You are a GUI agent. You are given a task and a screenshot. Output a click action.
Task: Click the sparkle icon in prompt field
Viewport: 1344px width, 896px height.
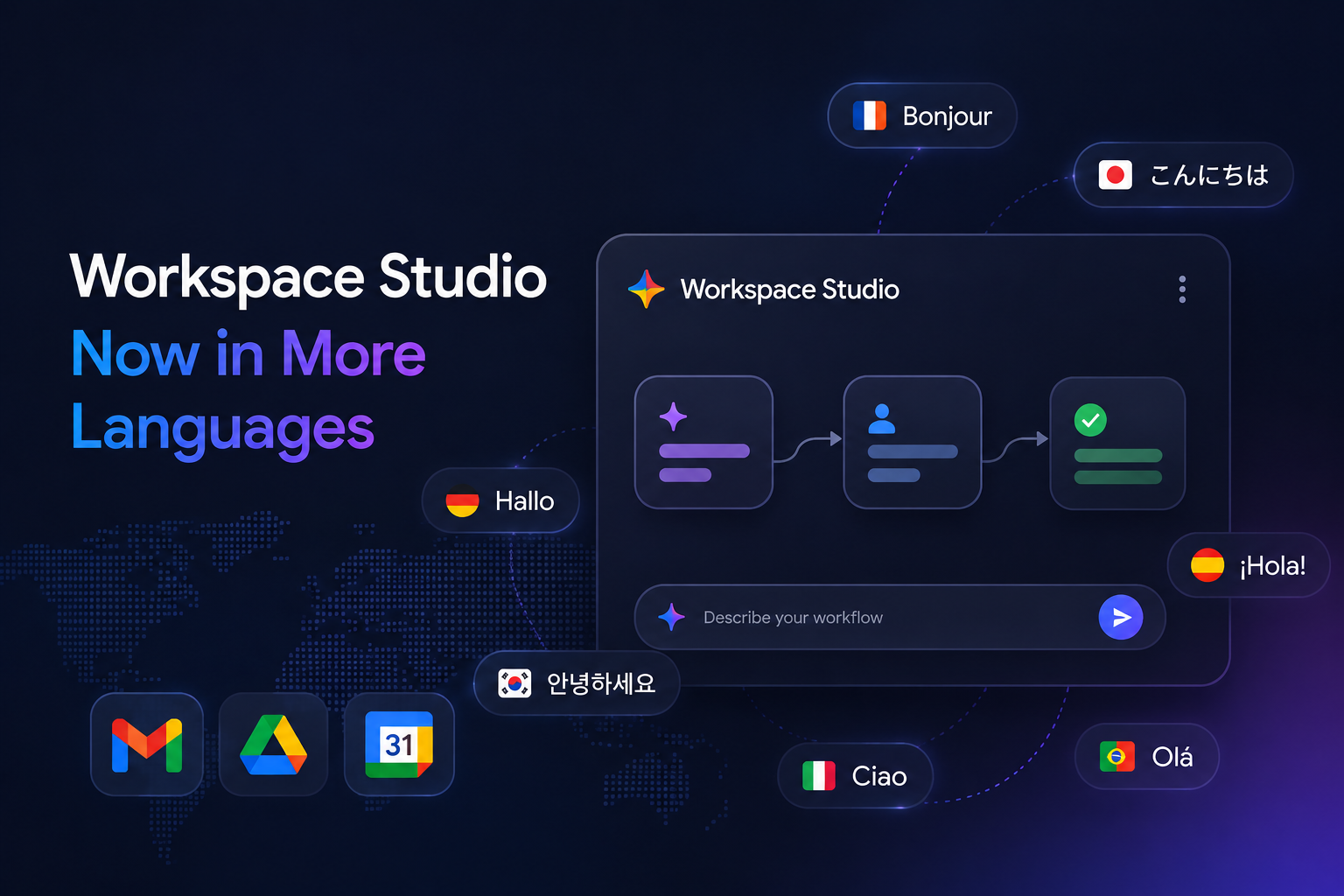(x=671, y=617)
